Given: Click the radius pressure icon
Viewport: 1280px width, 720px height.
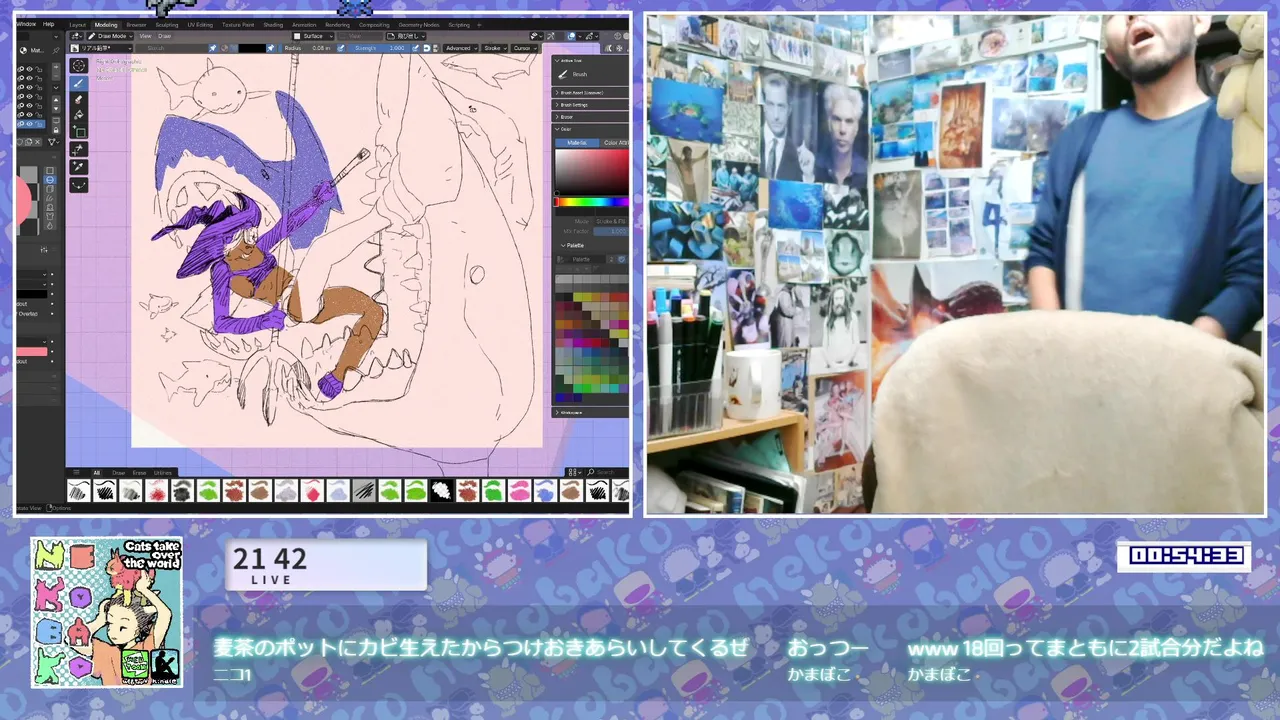Looking at the screenshot, I should coord(340,48).
